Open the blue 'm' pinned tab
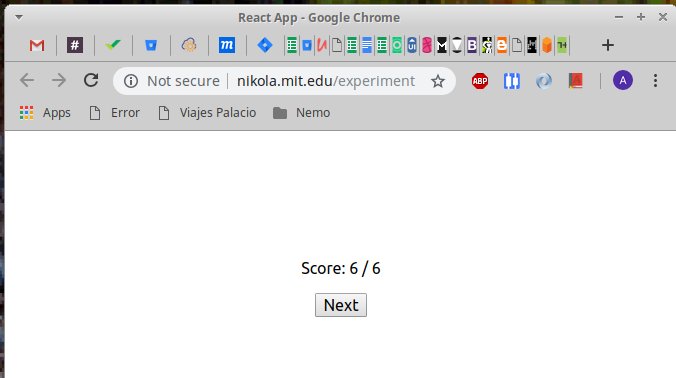676x378 pixels. 227,45
